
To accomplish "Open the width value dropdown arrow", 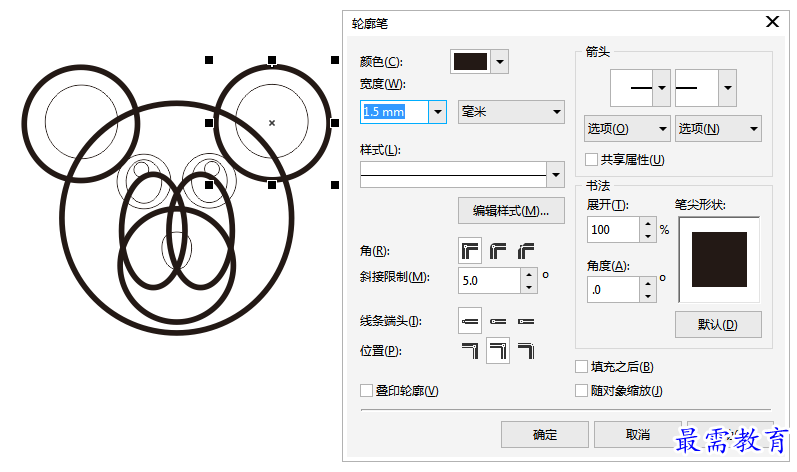I will pyautogui.click(x=438, y=112).
